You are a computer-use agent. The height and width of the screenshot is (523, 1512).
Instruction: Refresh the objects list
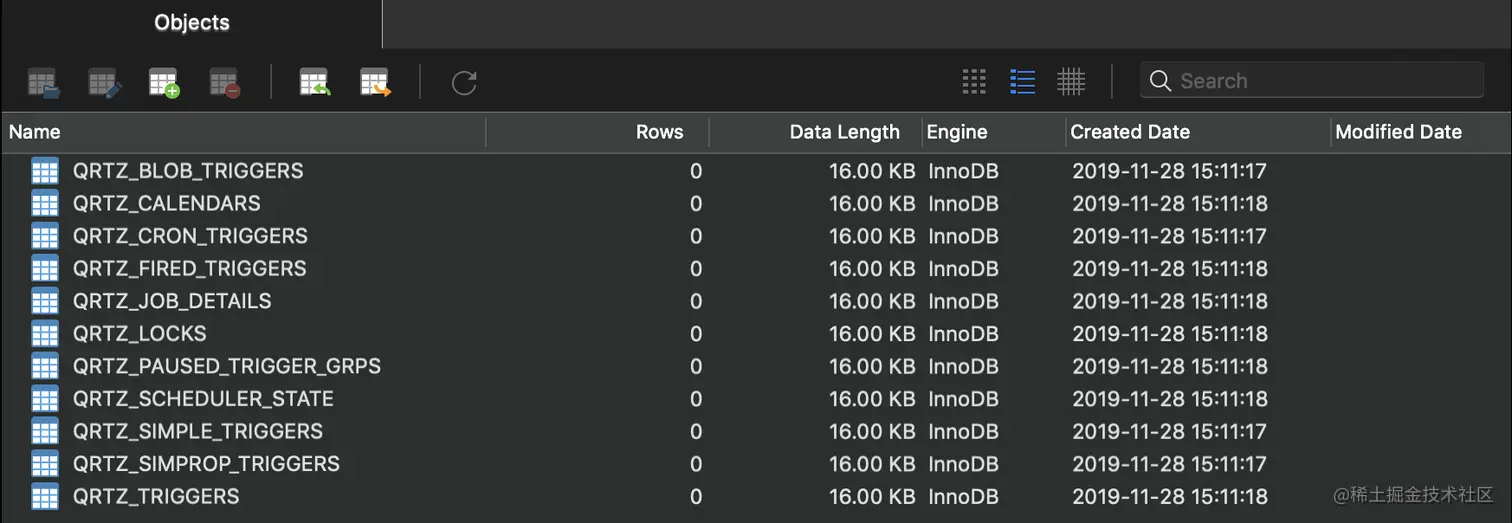pos(464,82)
